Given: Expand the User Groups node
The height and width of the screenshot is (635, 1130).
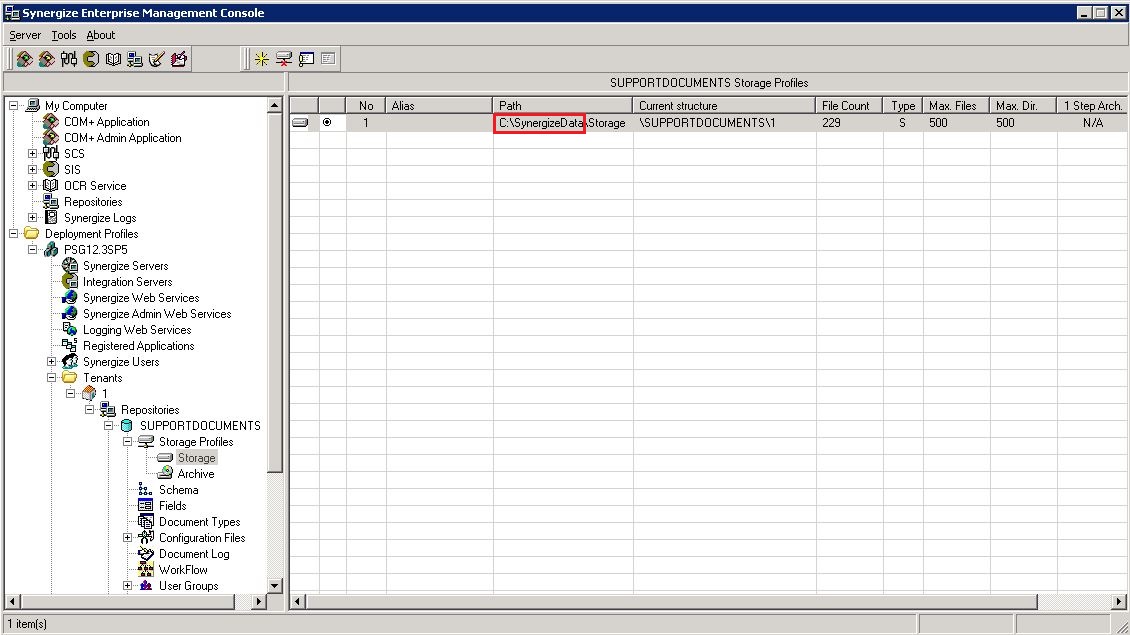Looking at the screenshot, I should click(128, 586).
